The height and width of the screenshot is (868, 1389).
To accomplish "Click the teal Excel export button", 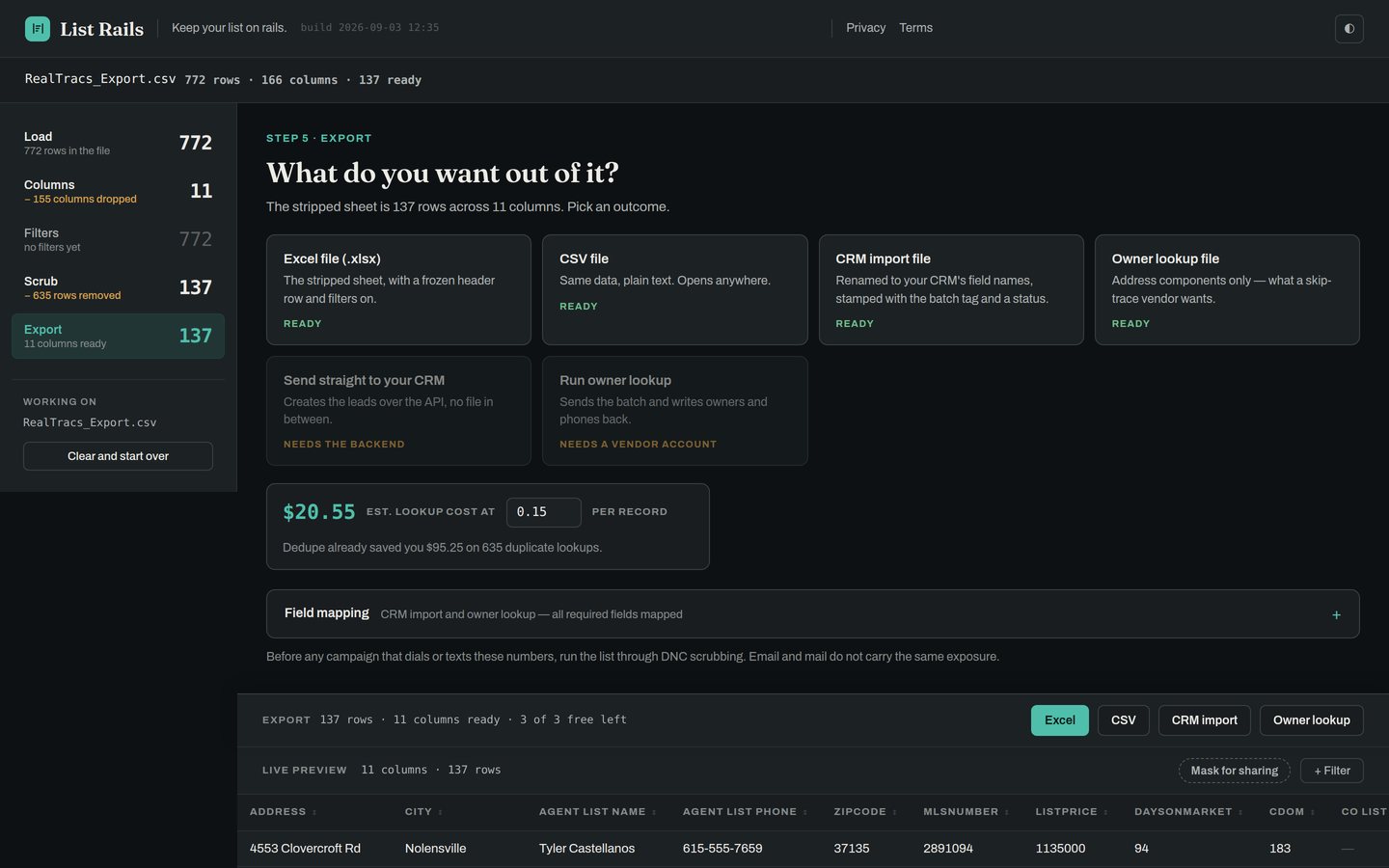I will click(x=1059, y=720).
